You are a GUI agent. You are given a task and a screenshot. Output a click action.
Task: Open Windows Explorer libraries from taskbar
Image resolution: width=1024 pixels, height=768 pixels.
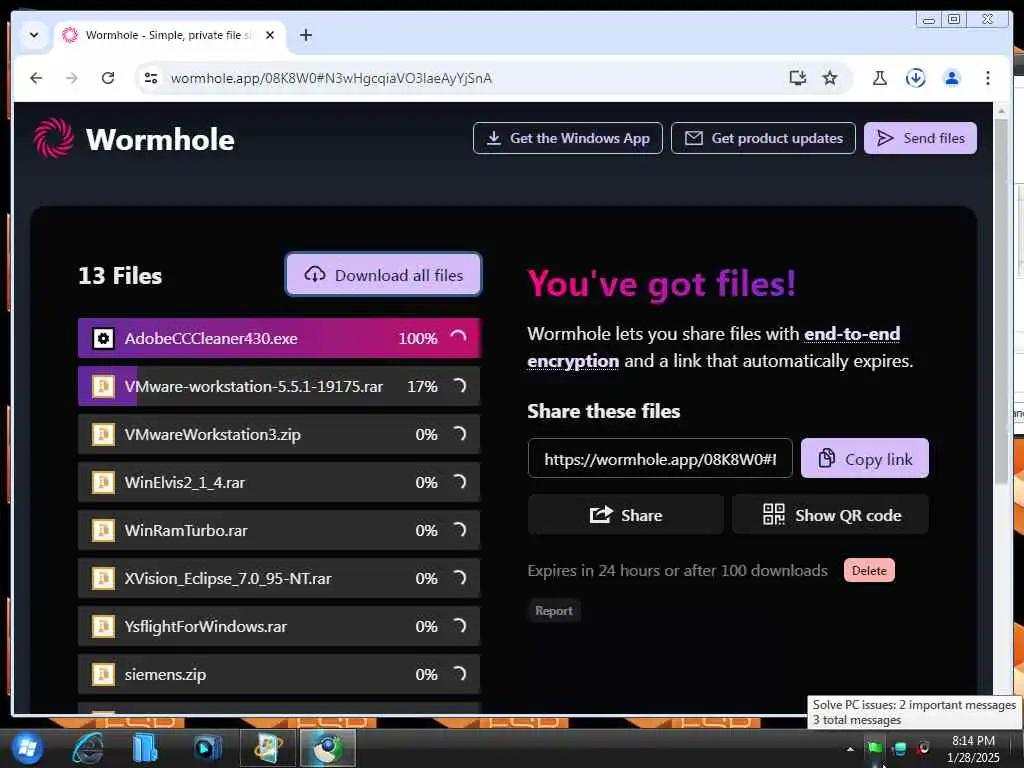pyautogui.click(x=144, y=748)
